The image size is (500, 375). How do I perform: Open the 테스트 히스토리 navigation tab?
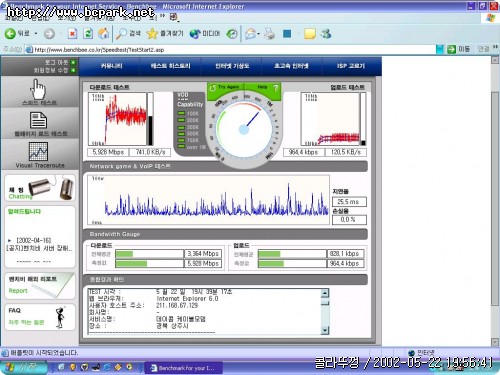(170, 66)
